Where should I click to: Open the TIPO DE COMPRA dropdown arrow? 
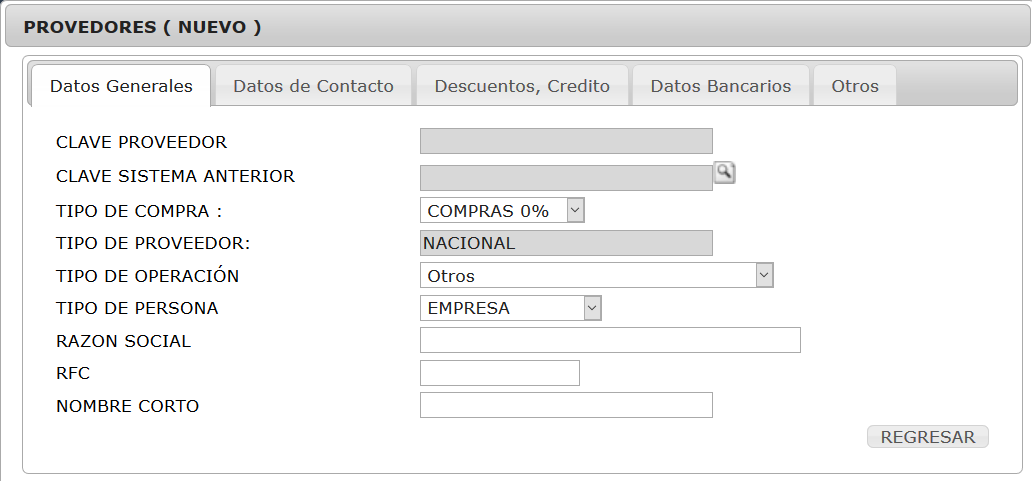pos(575,211)
